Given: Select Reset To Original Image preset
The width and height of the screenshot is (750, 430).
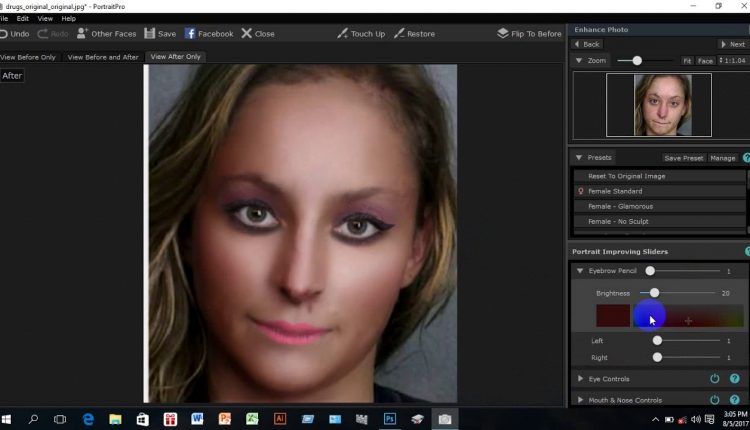Looking at the screenshot, I should point(660,176).
